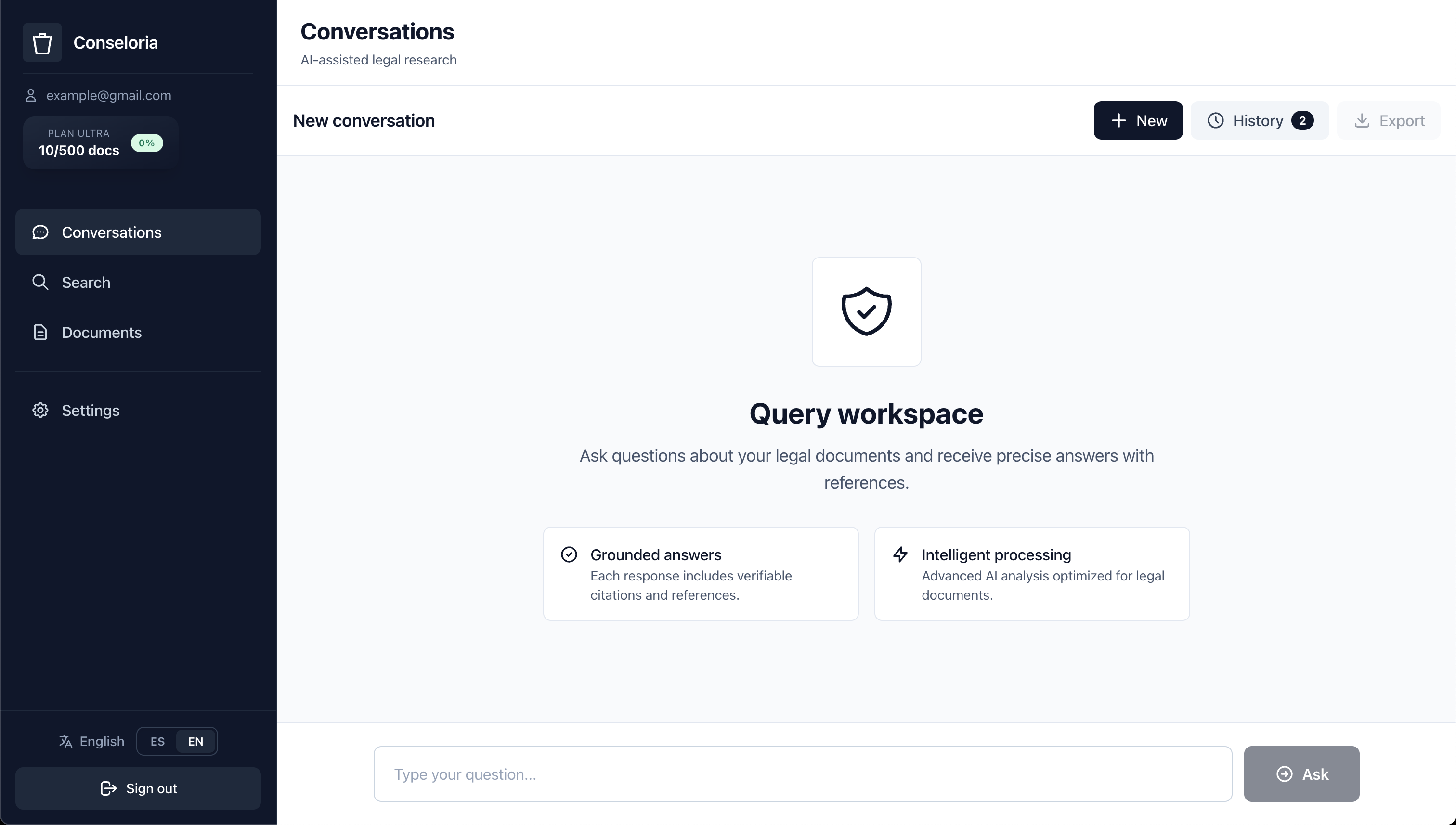
Task: Switch language to ES
Action: coord(156,741)
